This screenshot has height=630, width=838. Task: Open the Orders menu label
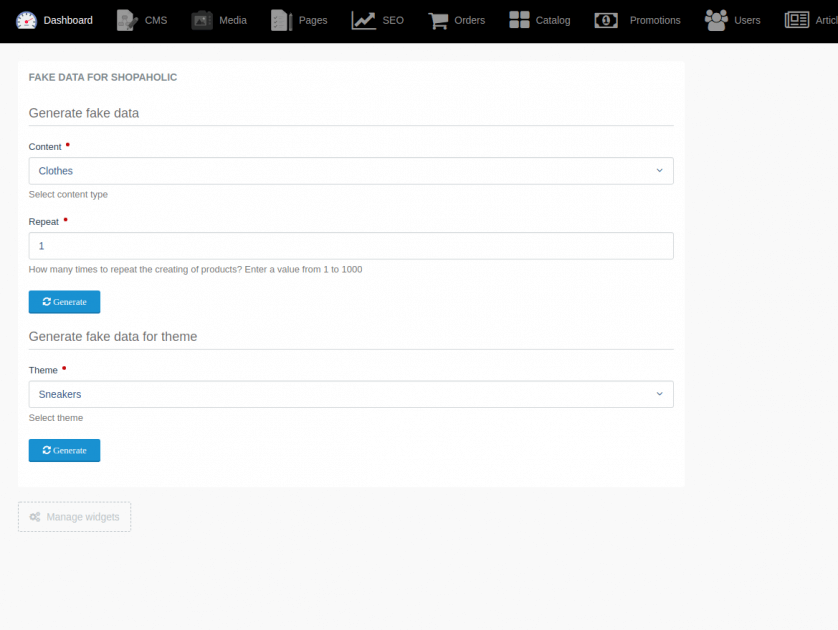[x=470, y=20]
